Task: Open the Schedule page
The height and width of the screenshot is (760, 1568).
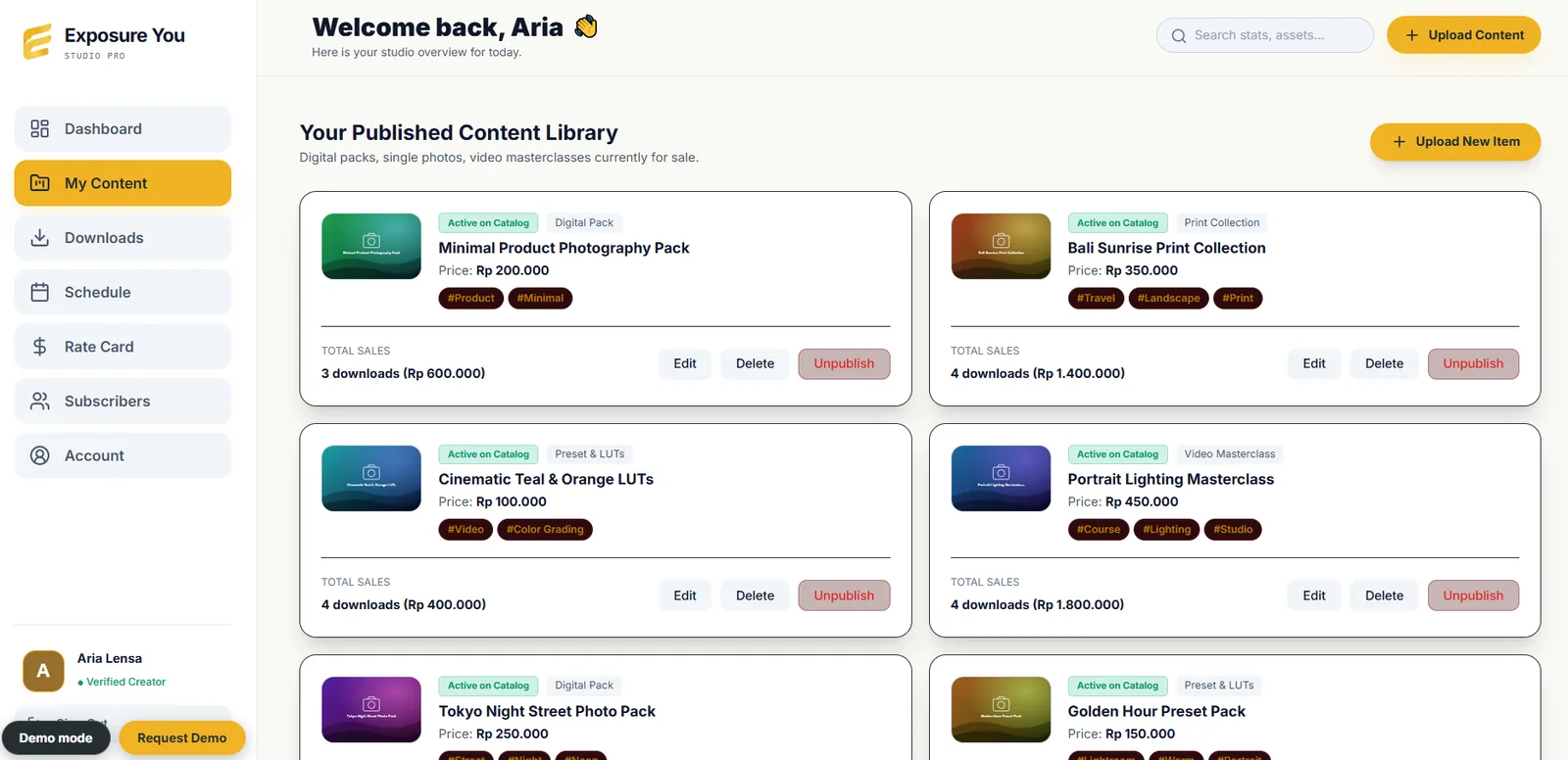Action: click(x=122, y=292)
